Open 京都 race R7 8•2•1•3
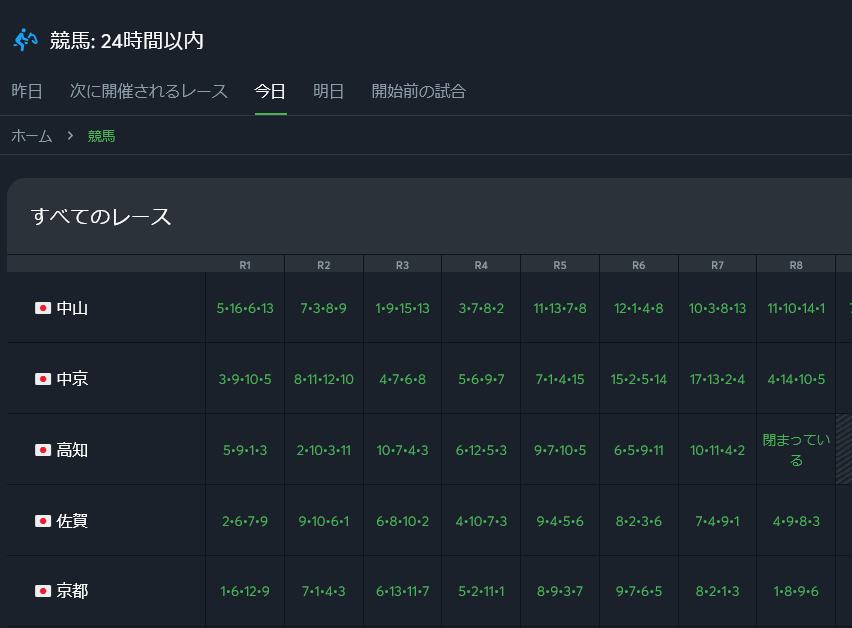The height and width of the screenshot is (628, 852). click(717, 591)
